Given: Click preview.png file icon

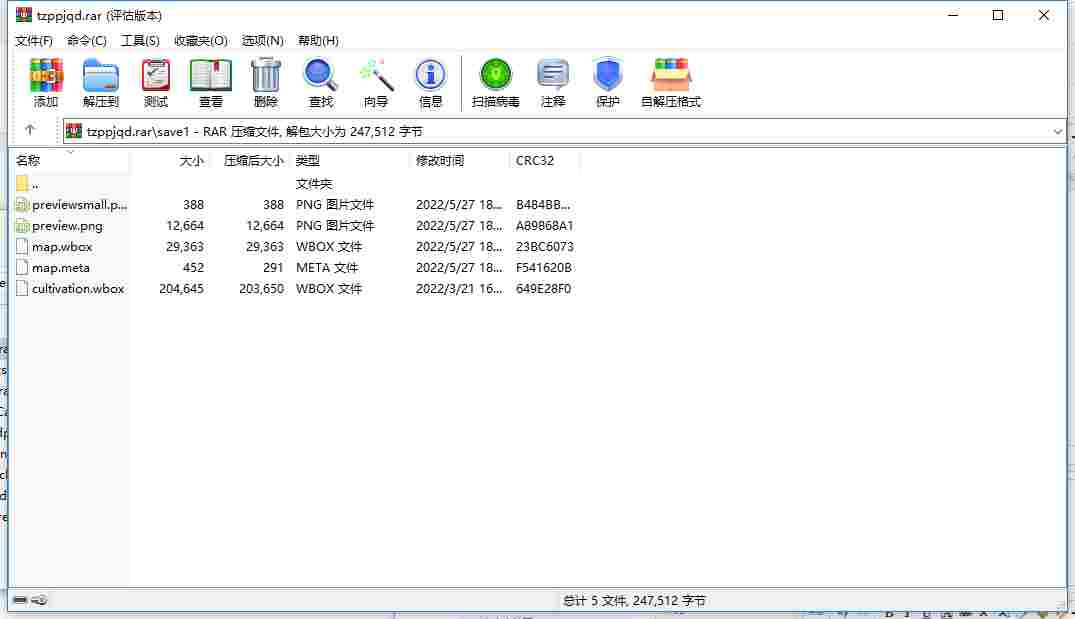Looking at the screenshot, I should coord(22,226).
